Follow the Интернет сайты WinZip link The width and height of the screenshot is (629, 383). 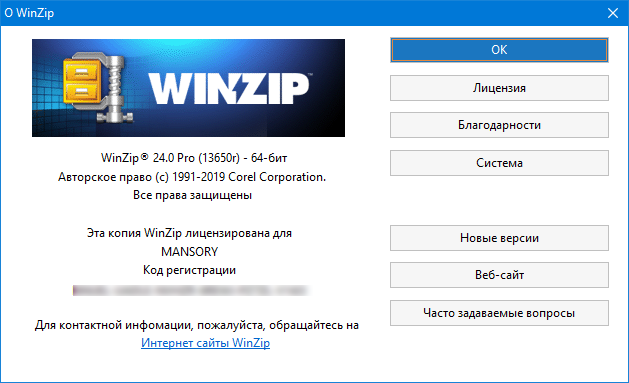coord(205,343)
